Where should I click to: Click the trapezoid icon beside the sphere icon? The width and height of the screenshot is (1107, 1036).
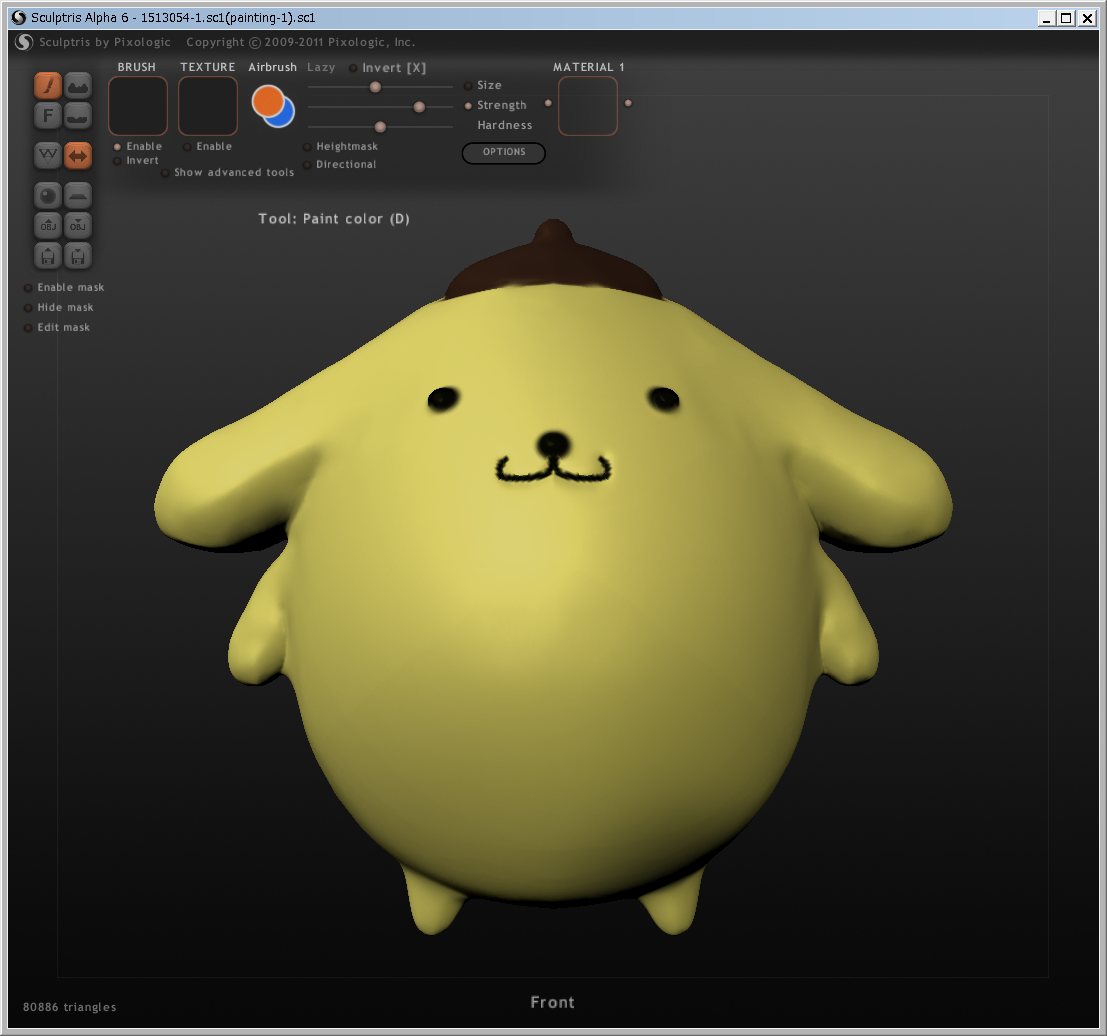tap(78, 195)
